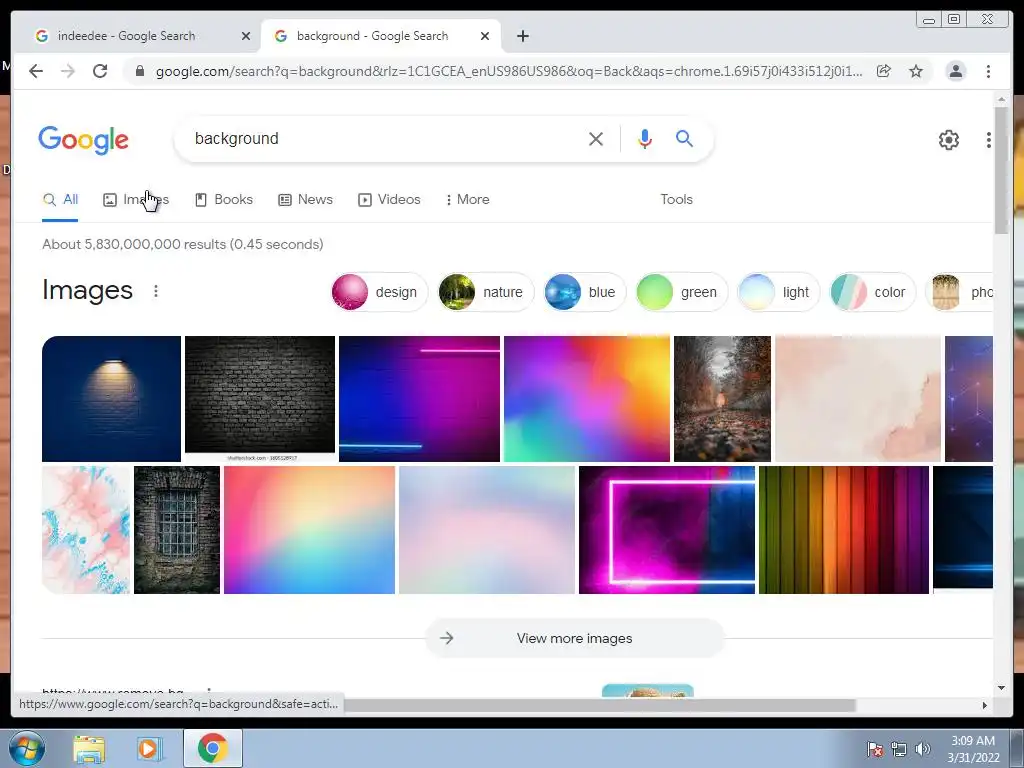Open stone wall with barred window image
The image size is (1024, 768).
[x=177, y=530]
